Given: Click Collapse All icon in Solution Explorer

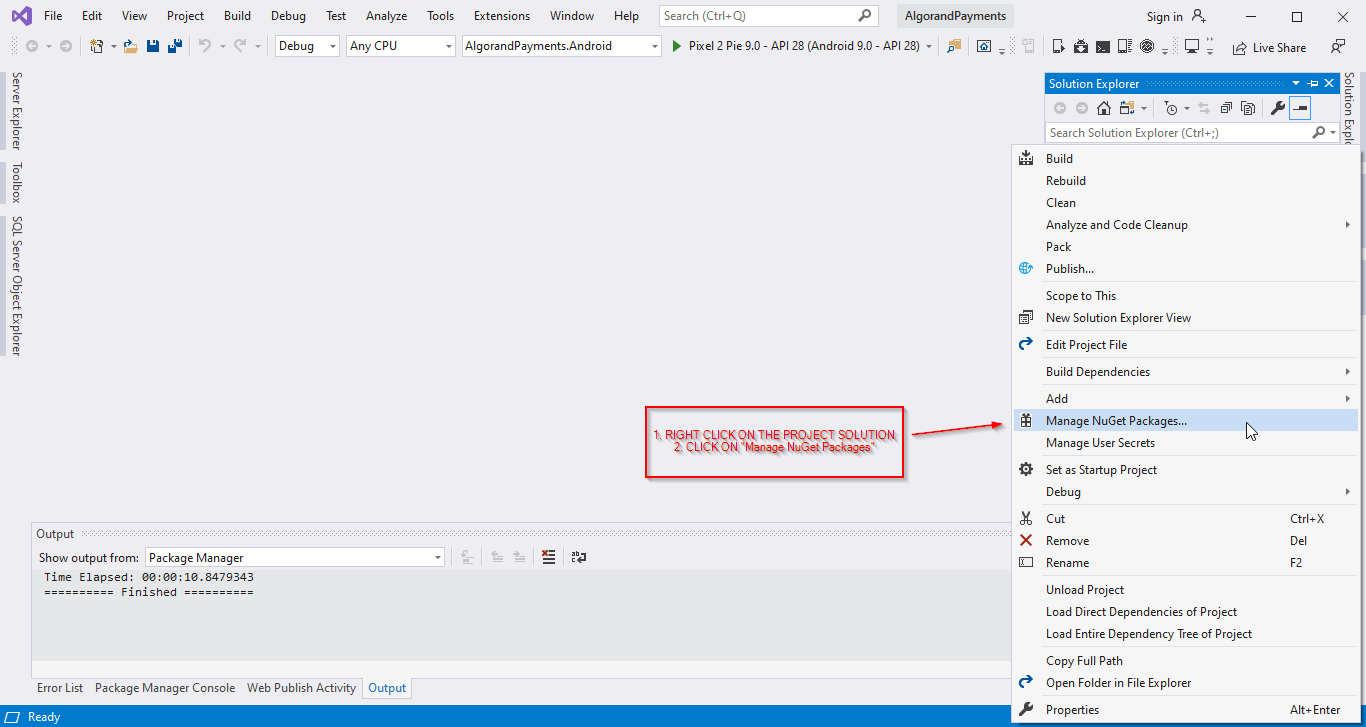Looking at the screenshot, I should pyautogui.click(x=1226, y=108).
